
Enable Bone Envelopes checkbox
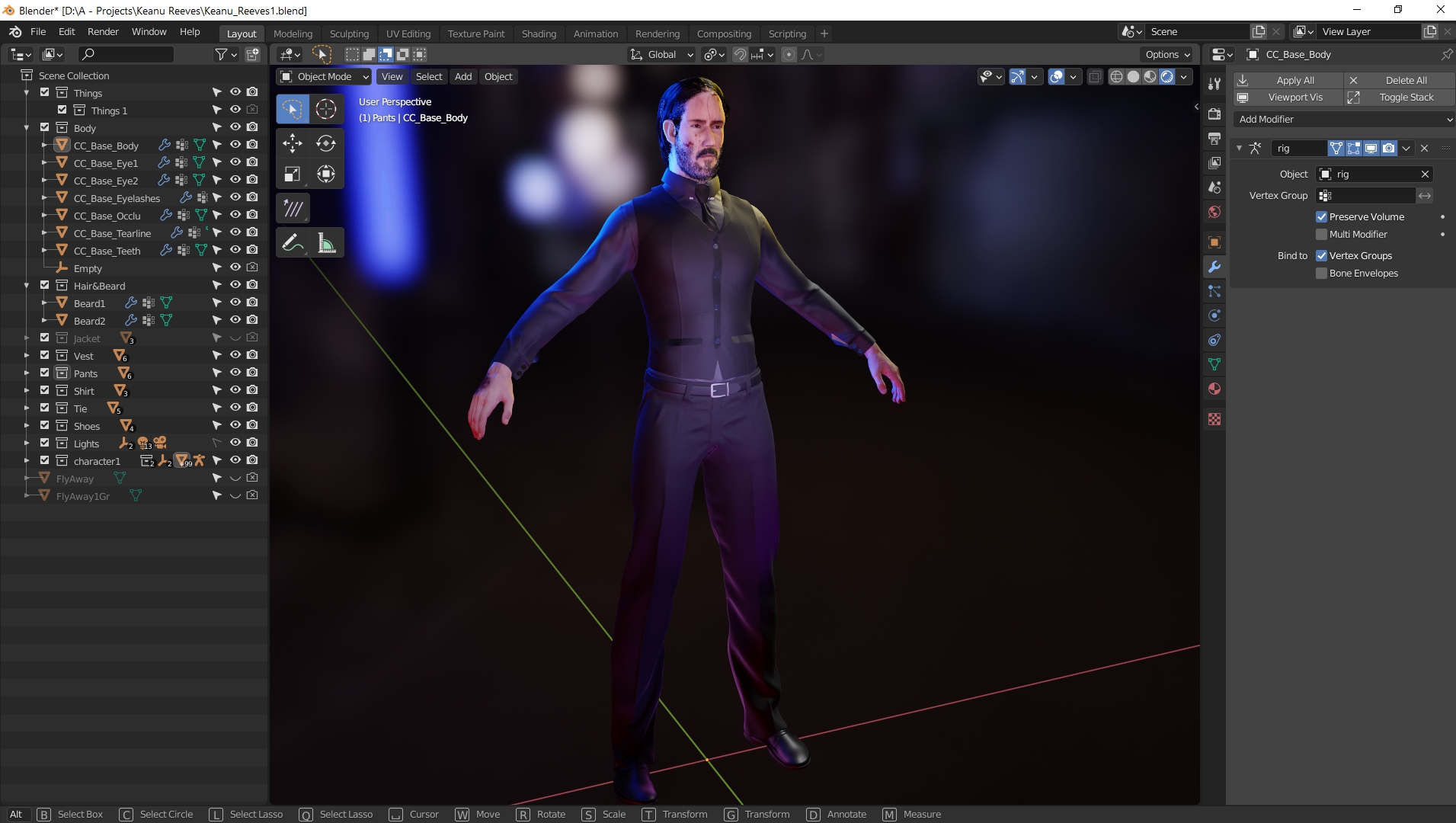point(1322,274)
